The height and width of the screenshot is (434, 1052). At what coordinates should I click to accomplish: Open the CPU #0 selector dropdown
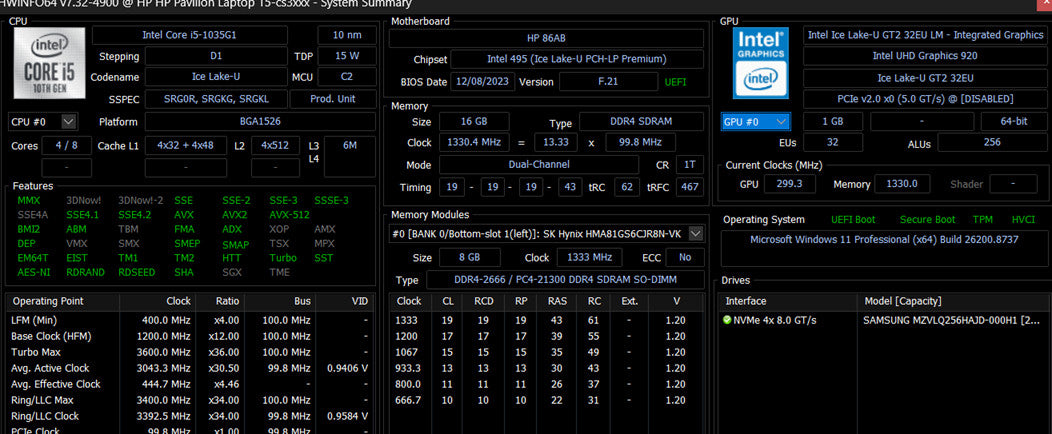click(43, 122)
